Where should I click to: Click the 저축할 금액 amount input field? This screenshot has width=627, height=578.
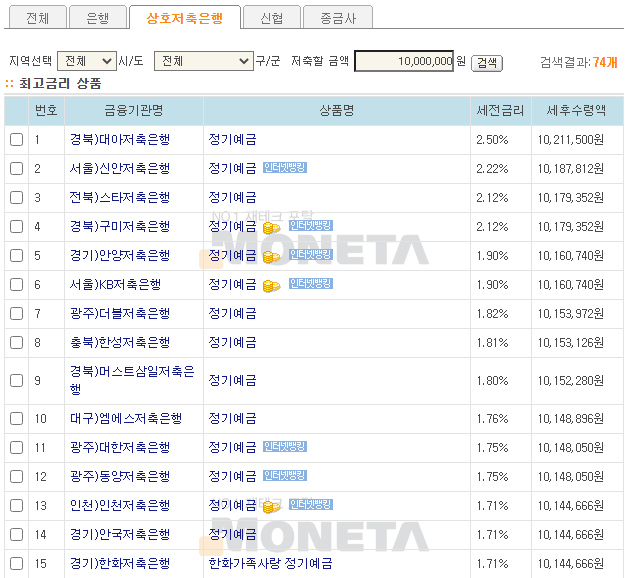(404, 61)
